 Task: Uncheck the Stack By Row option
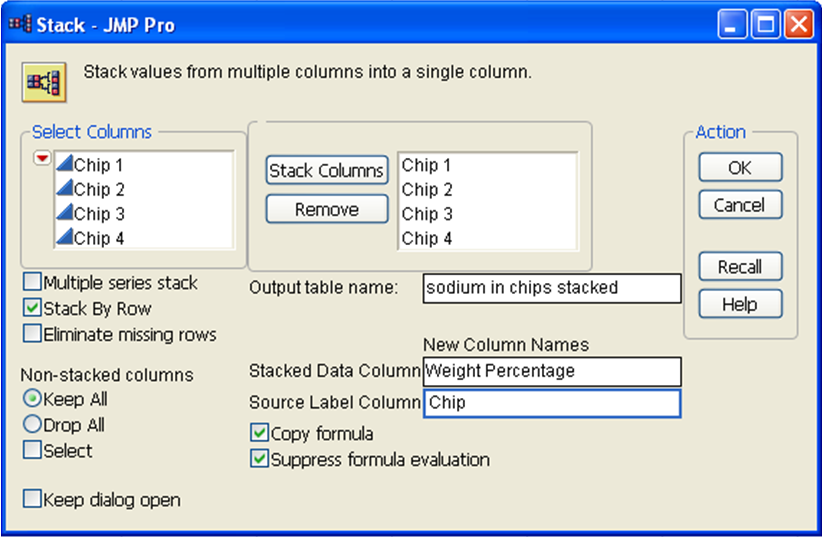tap(33, 309)
